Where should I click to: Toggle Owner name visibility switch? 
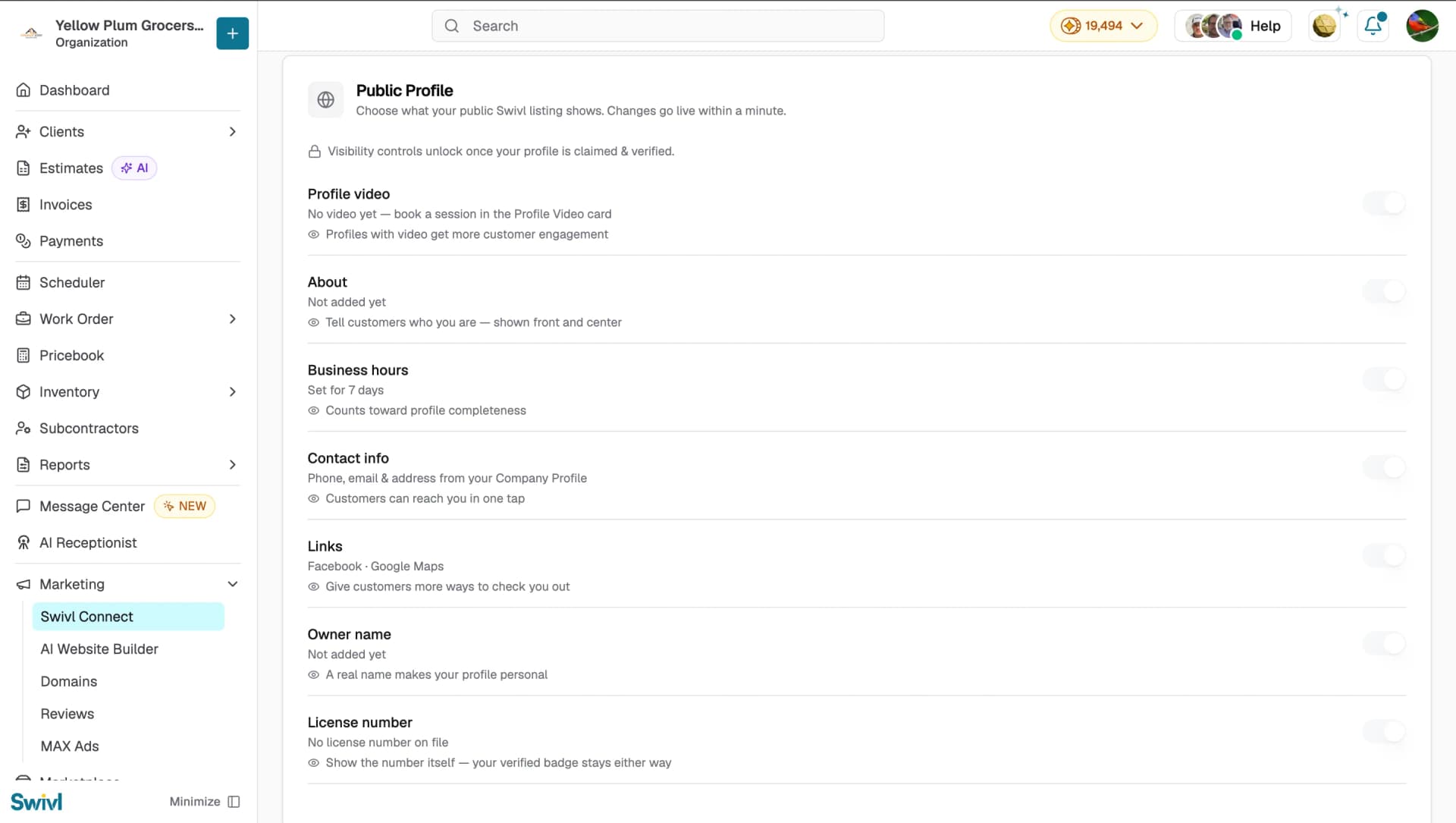tap(1384, 643)
